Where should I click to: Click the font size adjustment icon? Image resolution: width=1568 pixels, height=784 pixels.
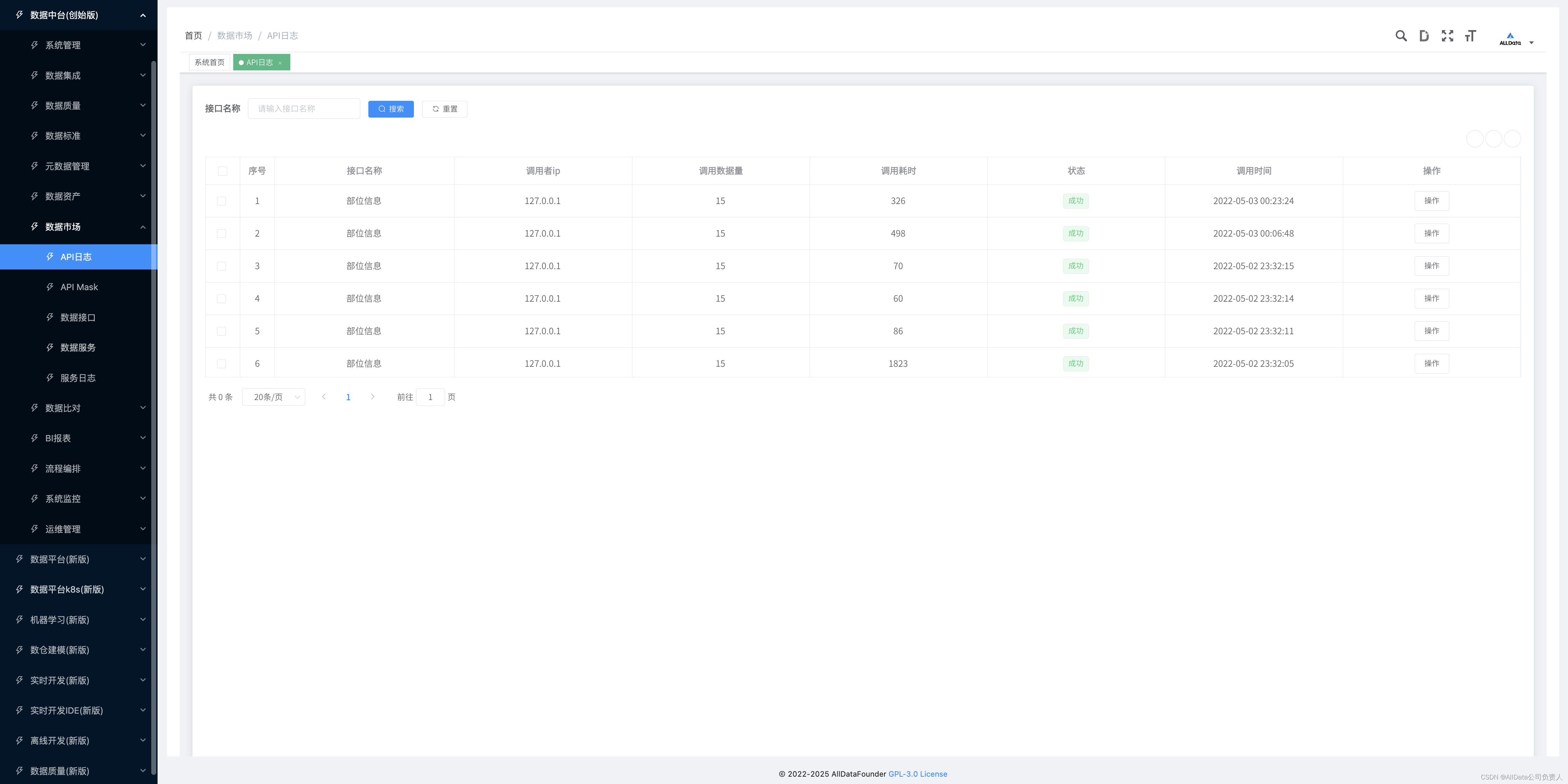click(1470, 36)
